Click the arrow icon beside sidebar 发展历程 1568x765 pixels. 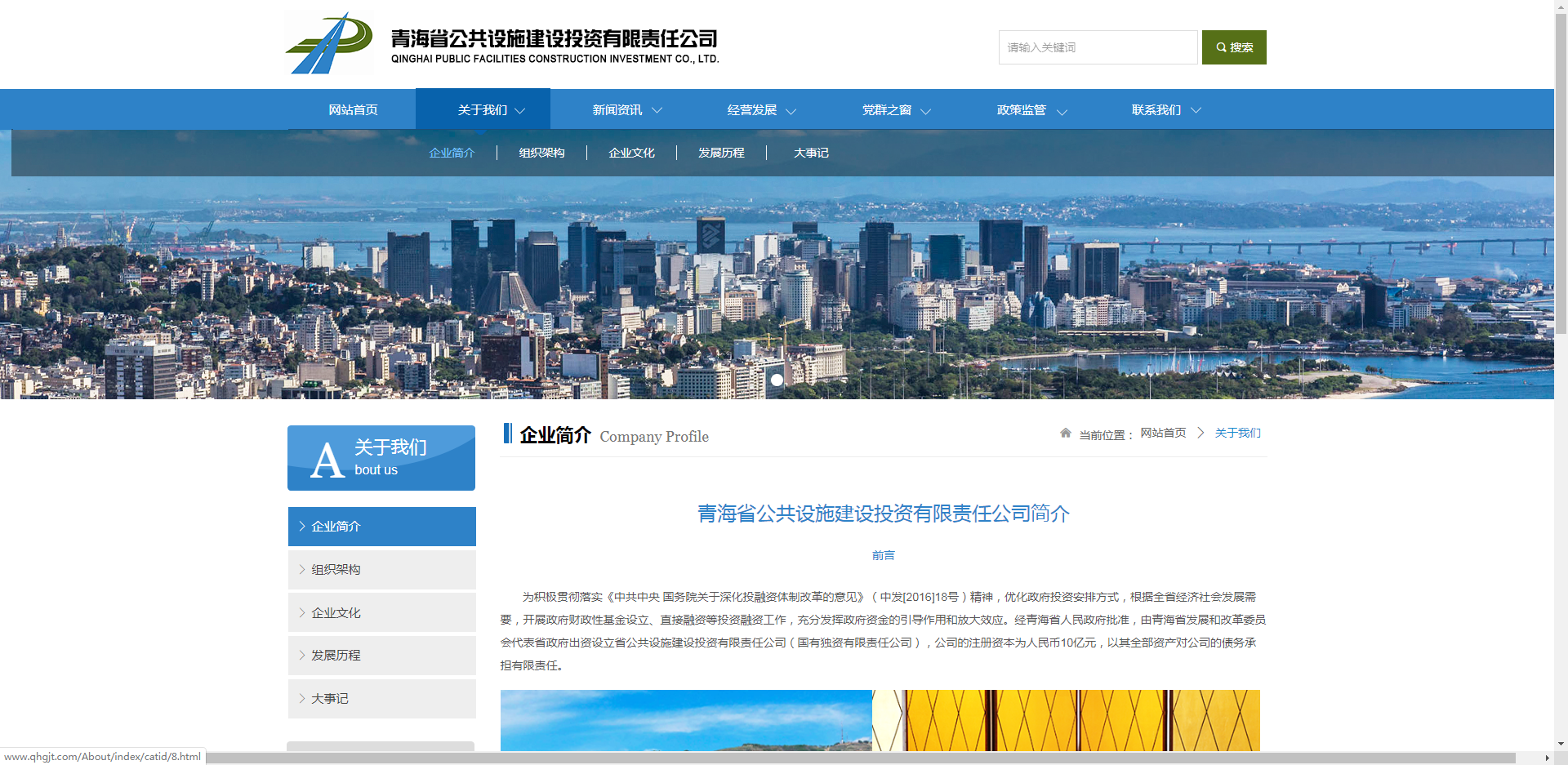tap(301, 656)
